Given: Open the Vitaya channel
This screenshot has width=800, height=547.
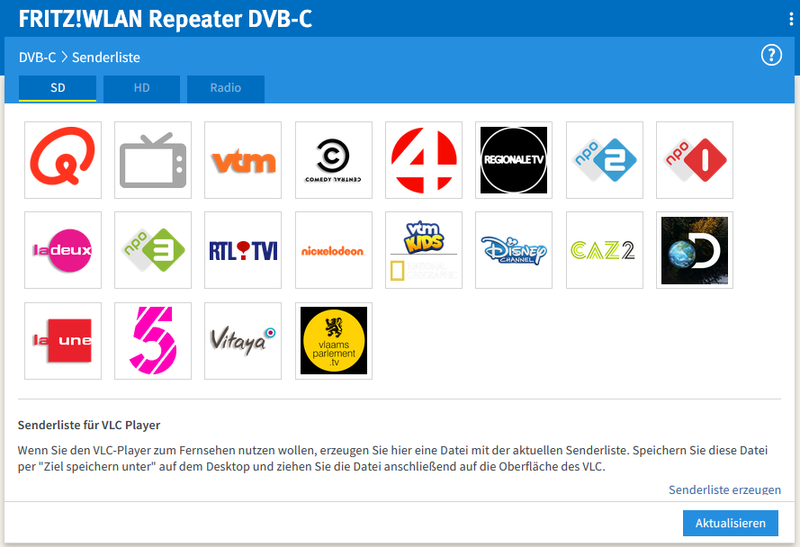Looking at the screenshot, I should pos(243,341).
